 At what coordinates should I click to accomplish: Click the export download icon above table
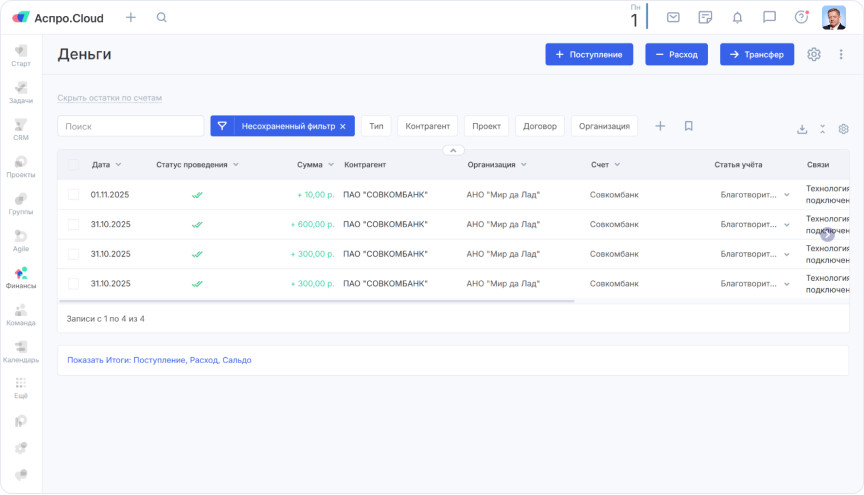pyautogui.click(x=802, y=129)
